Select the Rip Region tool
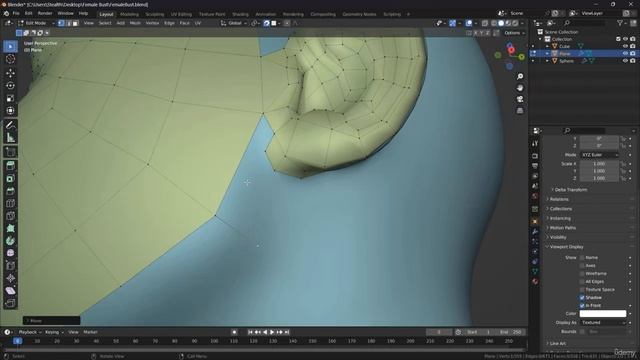640x360 pixels. [10, 303]
